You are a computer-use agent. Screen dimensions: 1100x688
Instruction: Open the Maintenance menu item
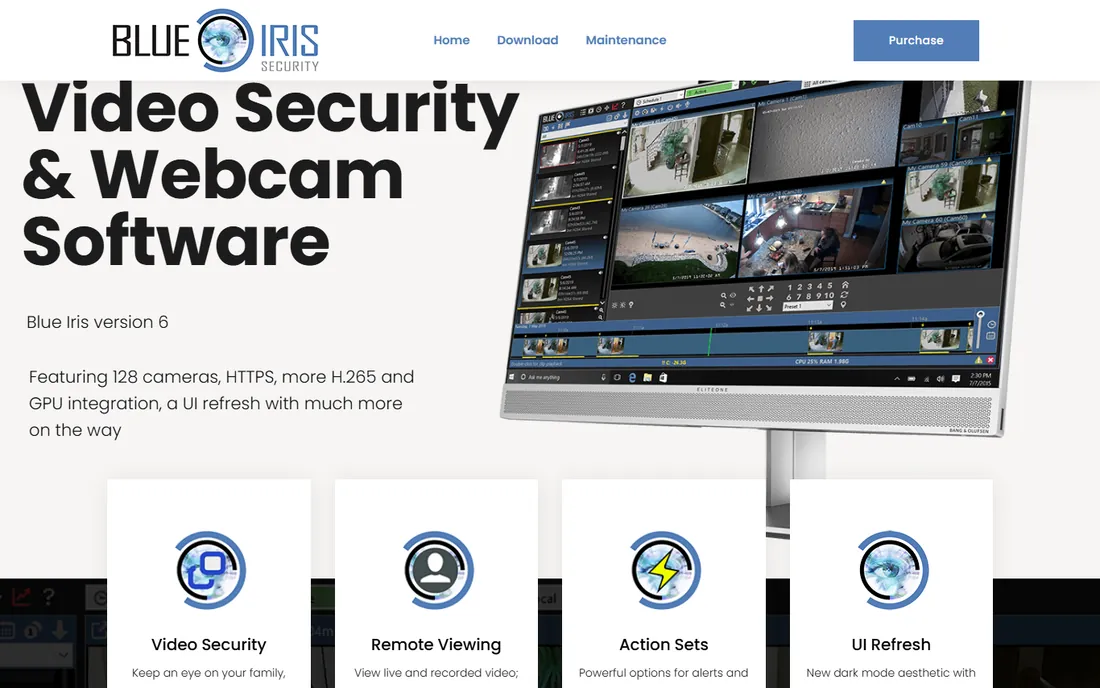(x=626, y=40)
